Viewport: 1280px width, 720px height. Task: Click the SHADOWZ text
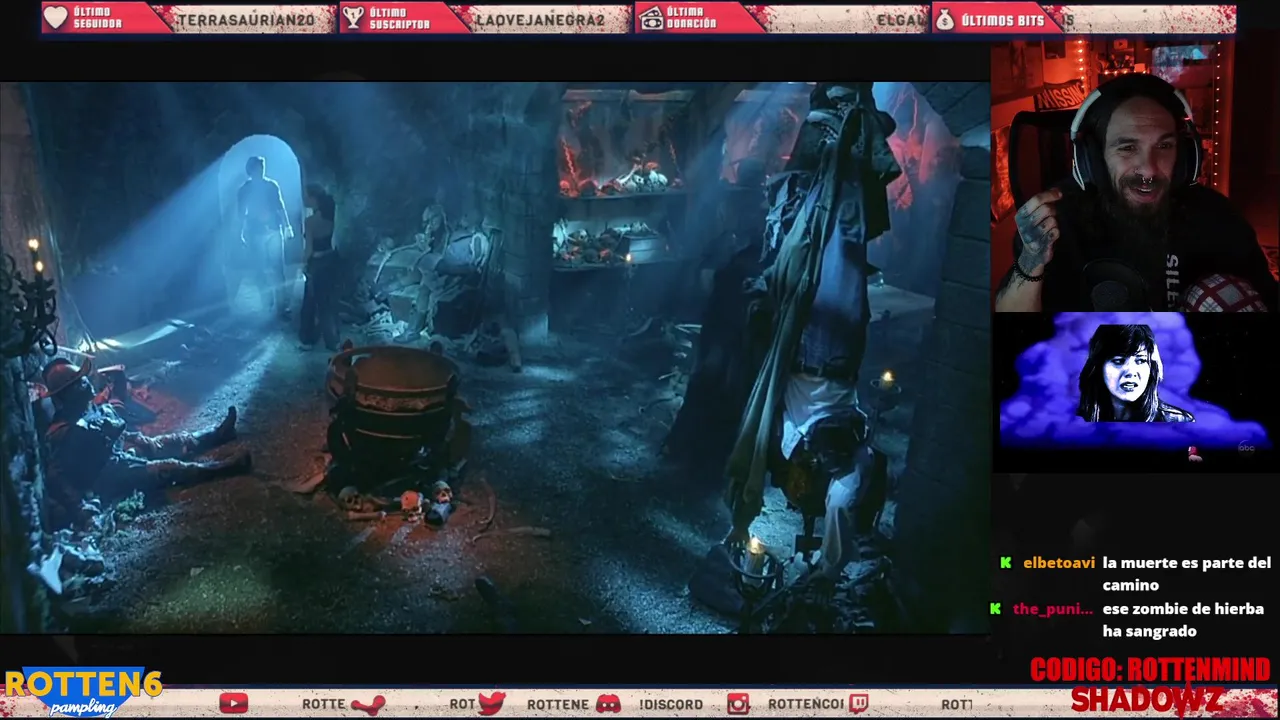coord(1147,699)
